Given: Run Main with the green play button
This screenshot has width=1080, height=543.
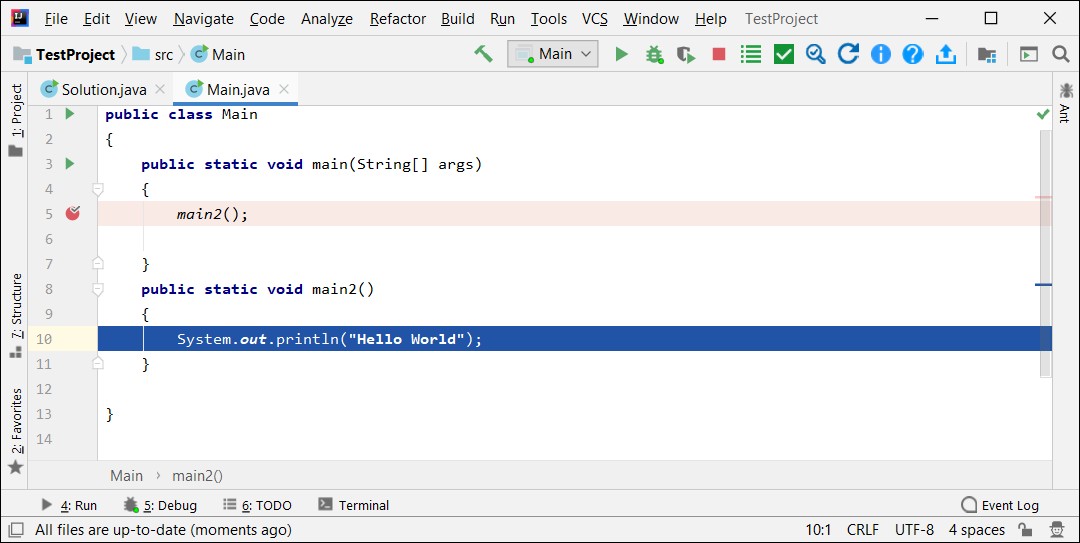Looking at the screenshot, I should pos(621,54).
